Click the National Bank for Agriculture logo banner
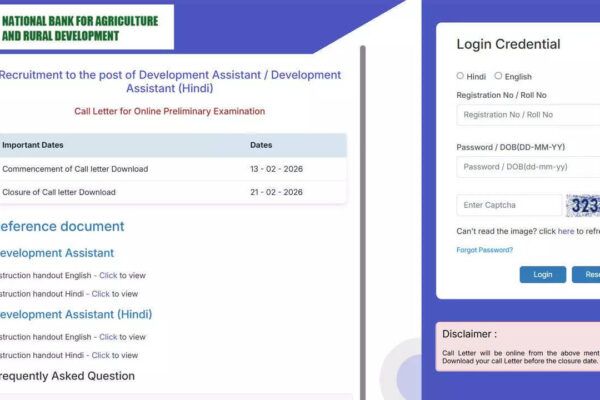The width and height of the screenshot is (600, 400). (x=87, y=28)
